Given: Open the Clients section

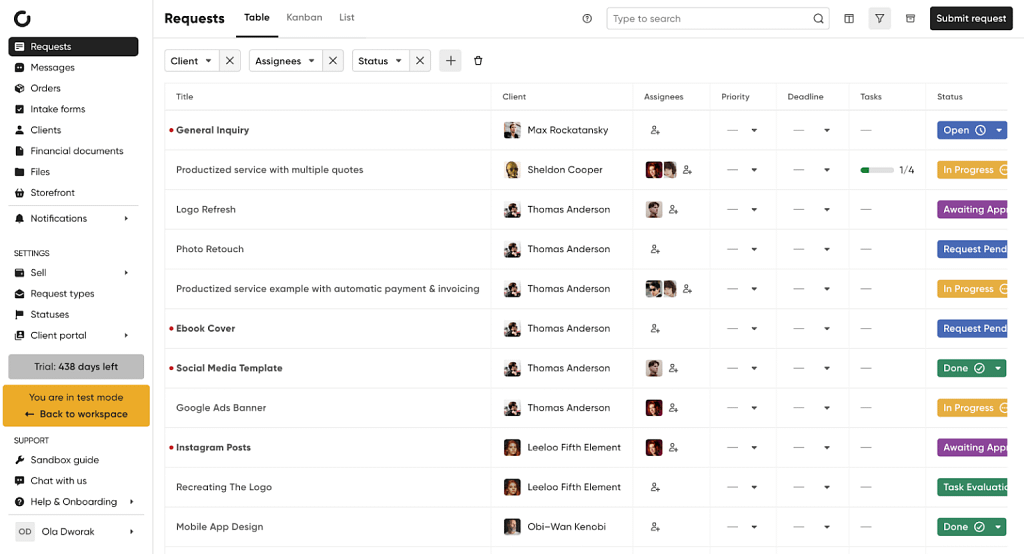Looking at the screenshot, I should tap(45, 130).
